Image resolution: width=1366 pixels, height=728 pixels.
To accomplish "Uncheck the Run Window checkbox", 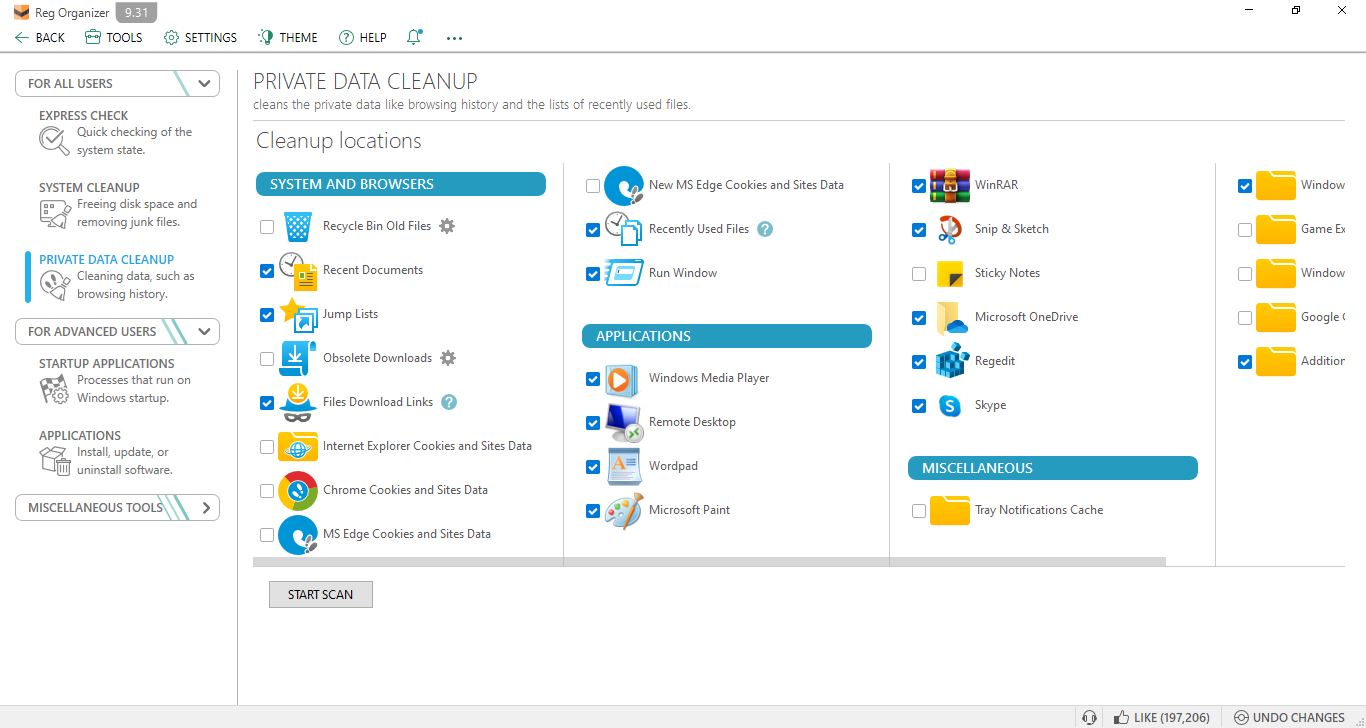I will pyautogui.click(x=593, y=274).
